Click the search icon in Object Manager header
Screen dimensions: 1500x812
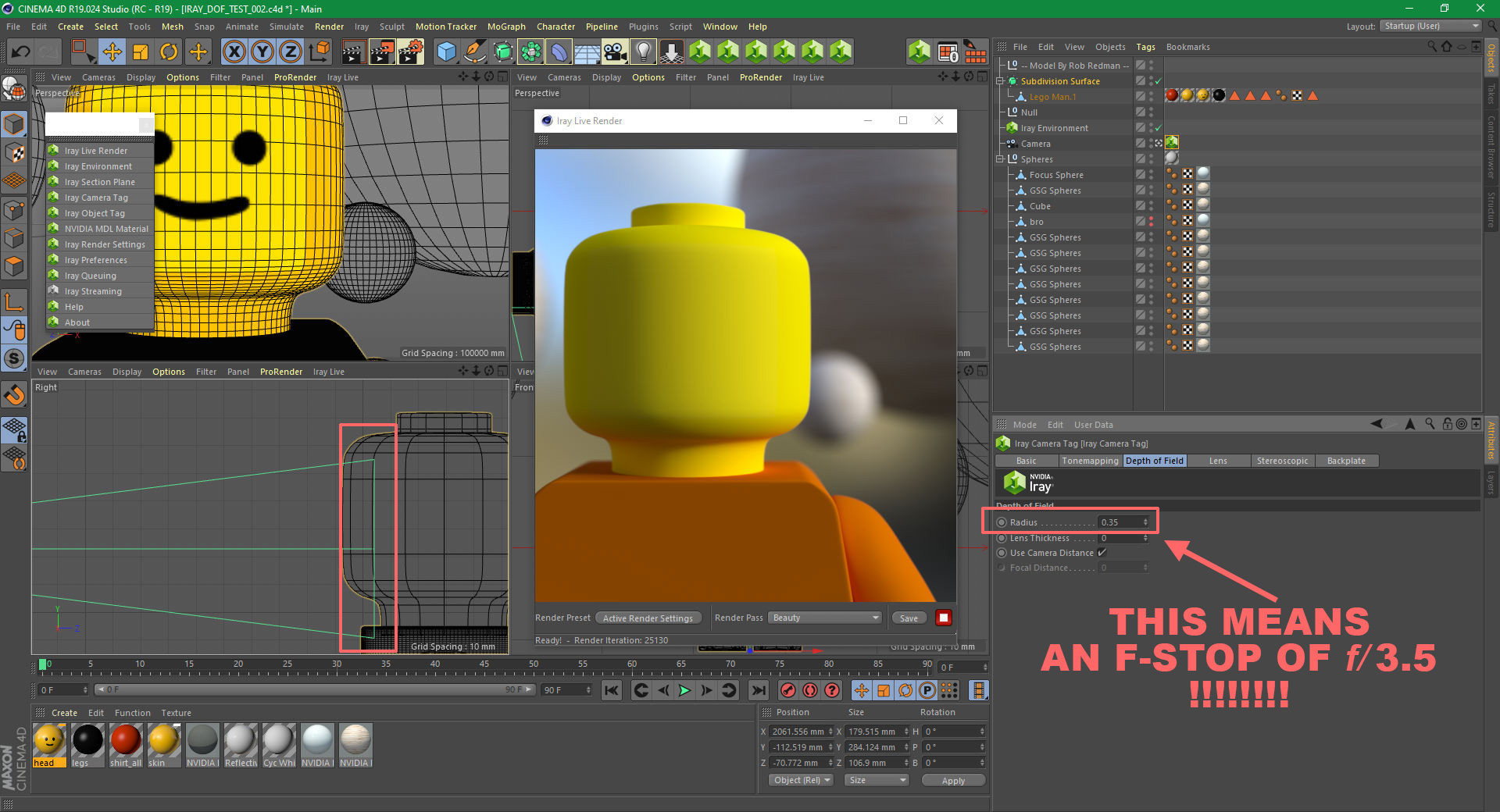(x=1432, y=47)
